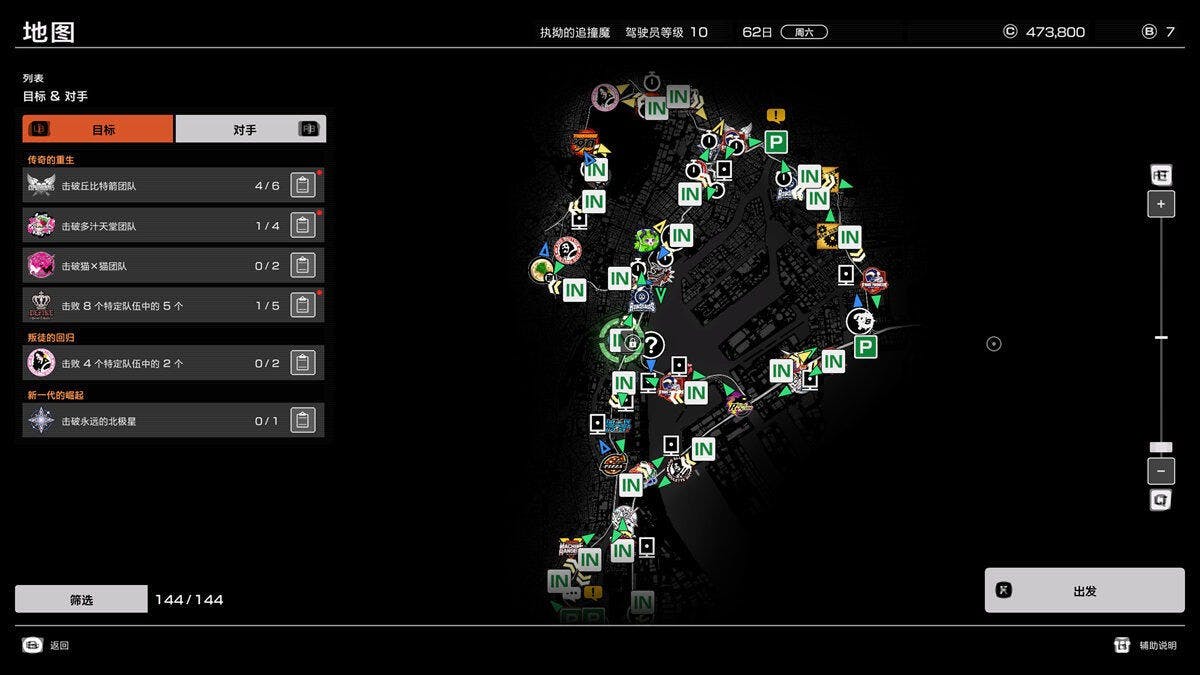
Task: Select the green P parking marker below the white wolf emblem
Action: click(x=866, y=347)
